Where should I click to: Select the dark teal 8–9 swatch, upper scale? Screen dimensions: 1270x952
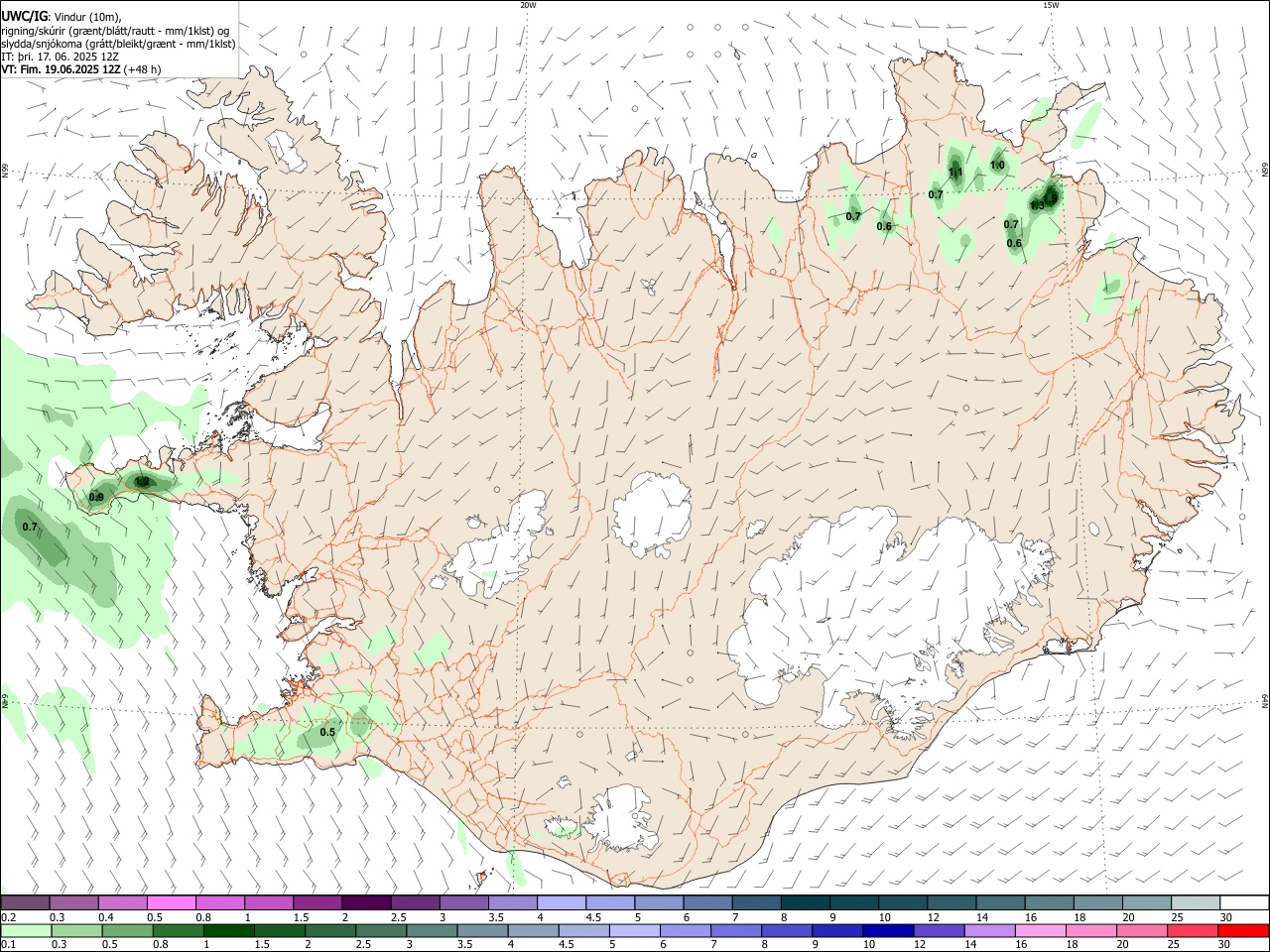(806, 903)
